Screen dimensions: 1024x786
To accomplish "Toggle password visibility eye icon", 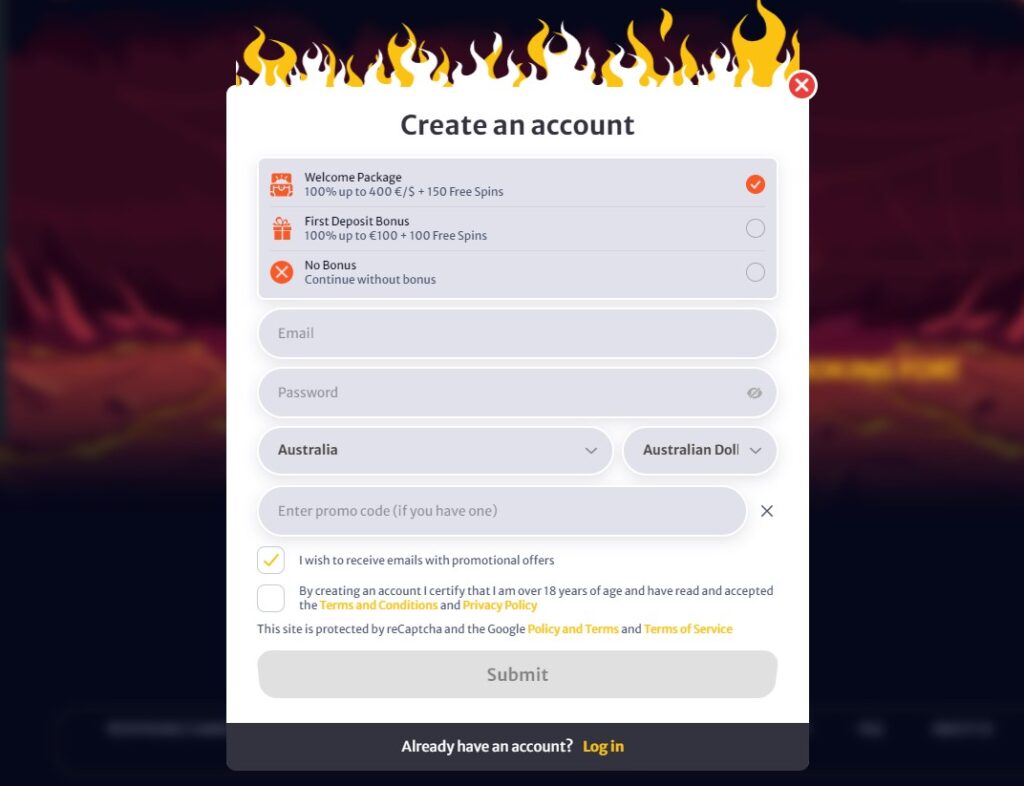I will tap(754, 393).
